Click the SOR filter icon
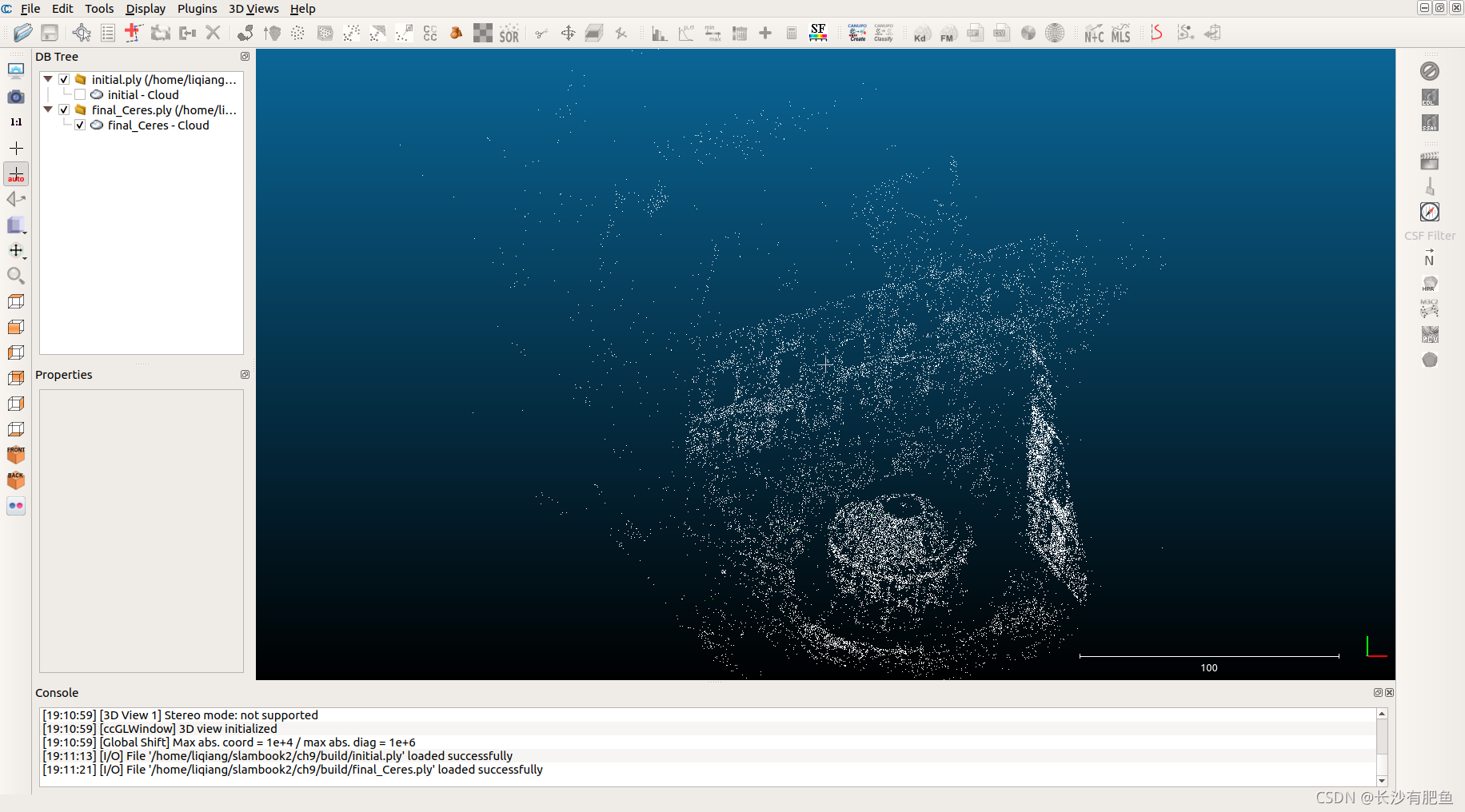The image size is (1465, 812). coord(509,33)
